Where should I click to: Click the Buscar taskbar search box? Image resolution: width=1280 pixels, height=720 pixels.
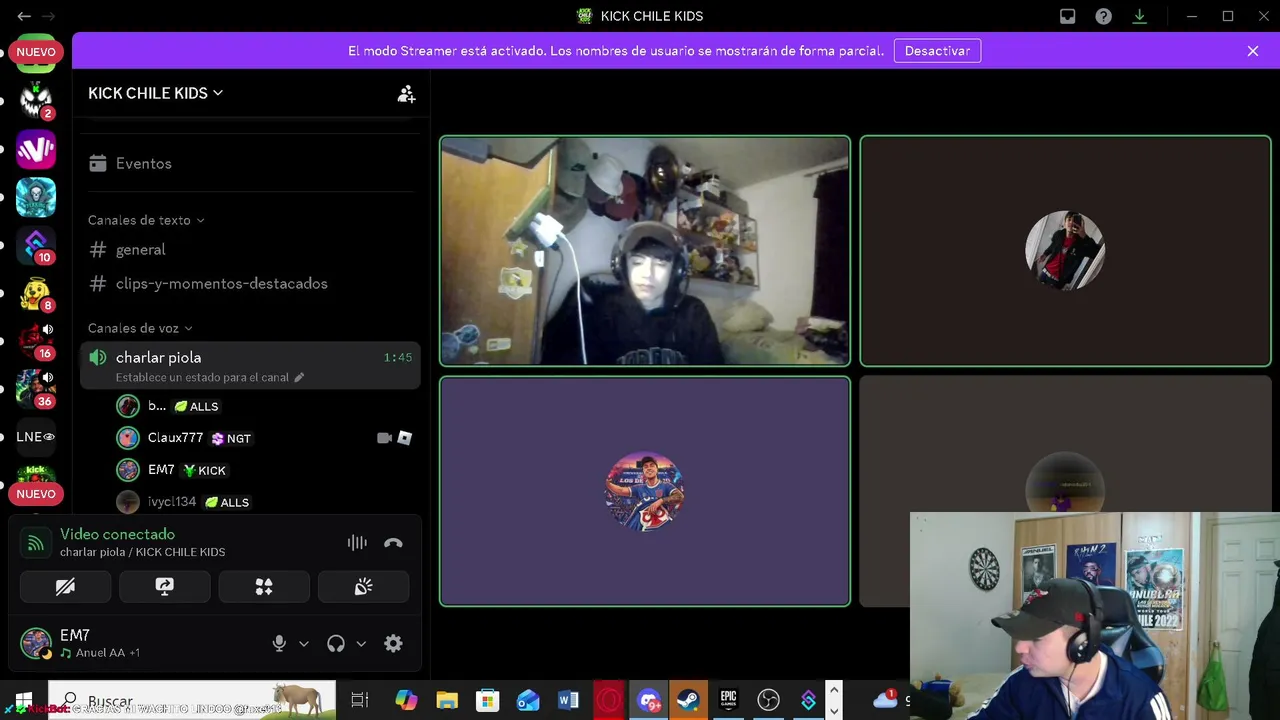pyautogui.click(x=192, y=700)
